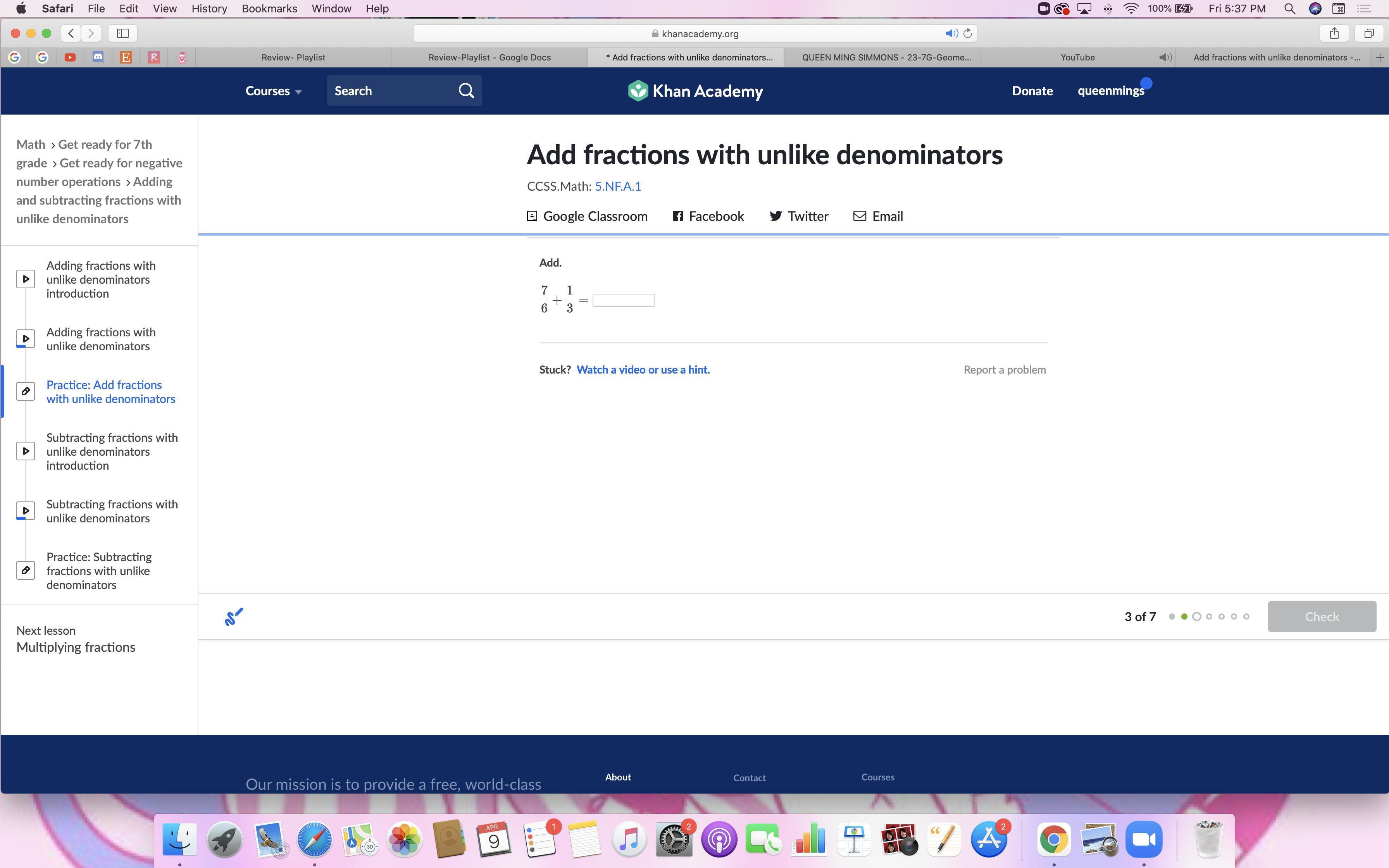The height and width of the screenshot is (868, 1389).
Task: Open the scratchpad pencil tool
Action: point(234,617)
